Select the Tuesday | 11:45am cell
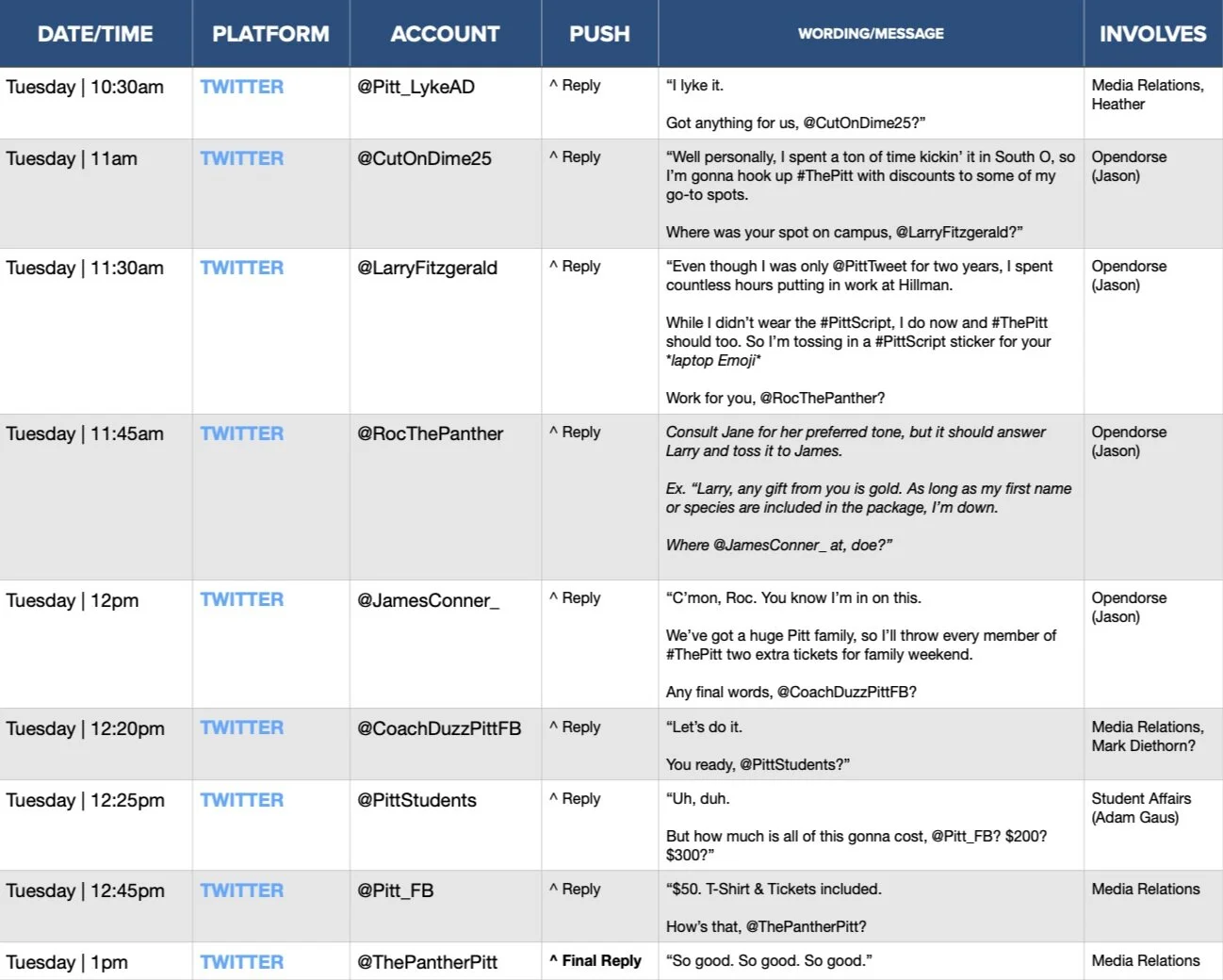 95,497
